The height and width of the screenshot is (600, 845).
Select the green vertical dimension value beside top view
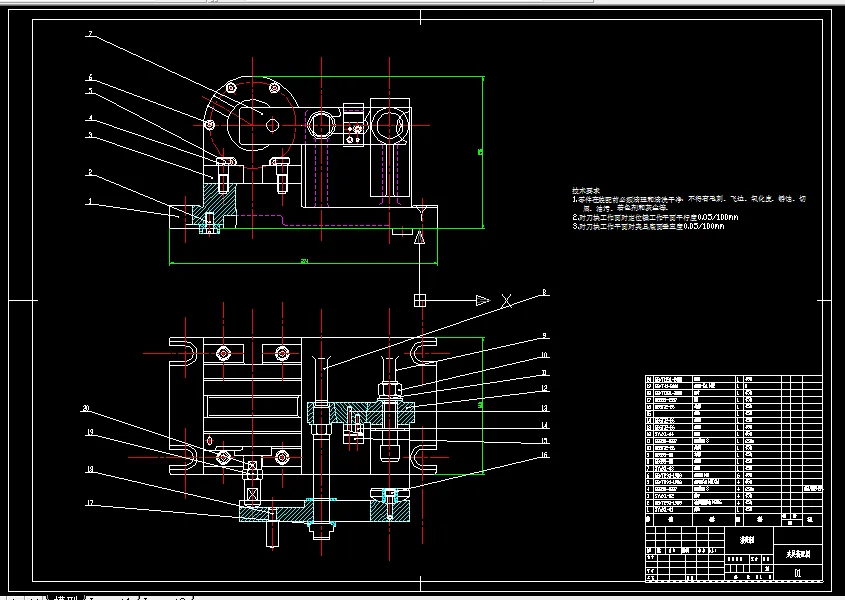[480, 153]
